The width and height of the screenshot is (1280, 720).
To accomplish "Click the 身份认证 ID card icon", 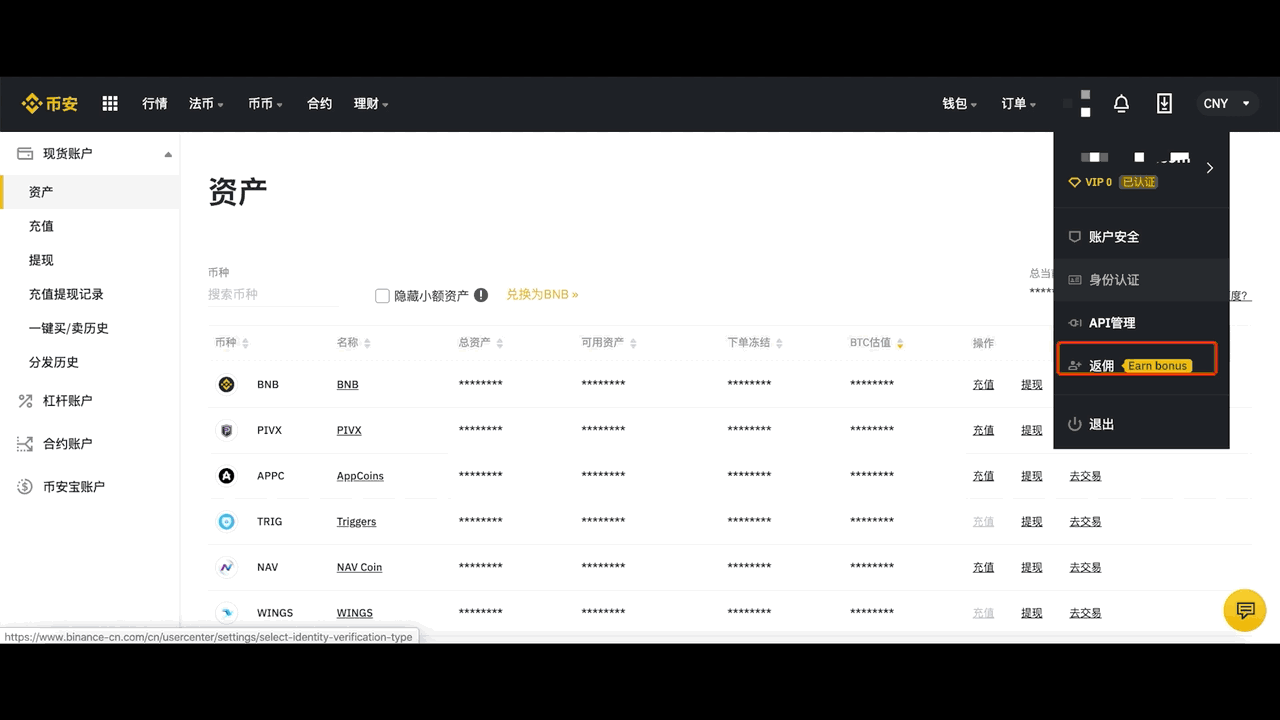I will click(1075, 280).
